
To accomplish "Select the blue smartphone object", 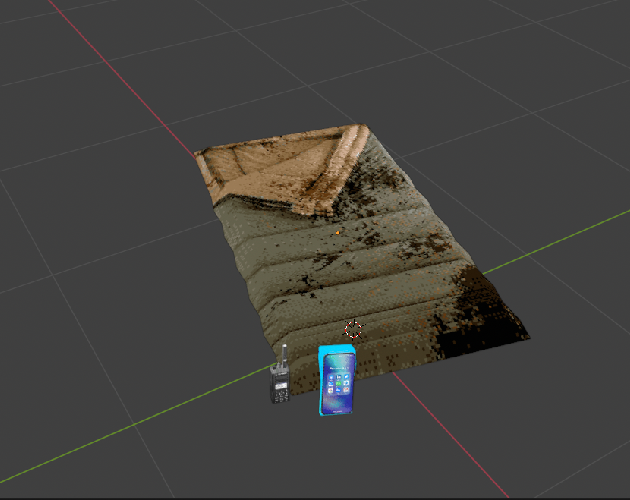I will pyautogui.click(x=338, y=381).
